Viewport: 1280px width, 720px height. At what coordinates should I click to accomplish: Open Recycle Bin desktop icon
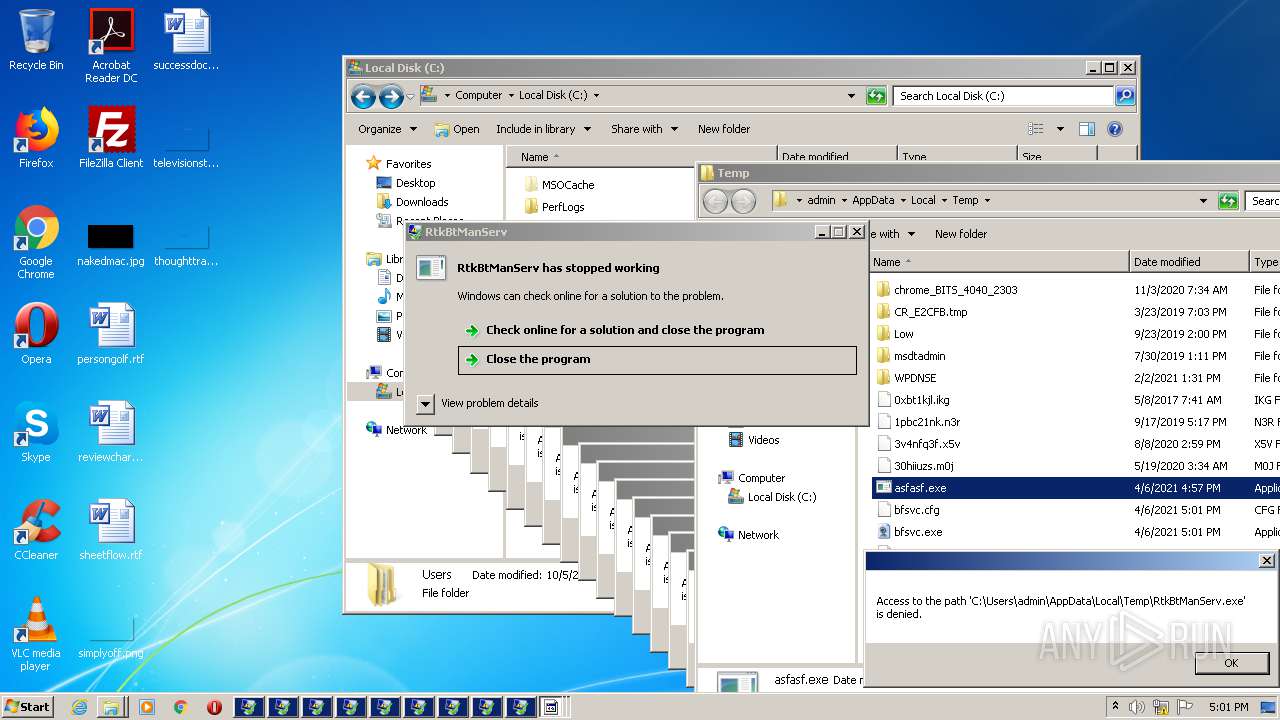click(x=36, y=40)
